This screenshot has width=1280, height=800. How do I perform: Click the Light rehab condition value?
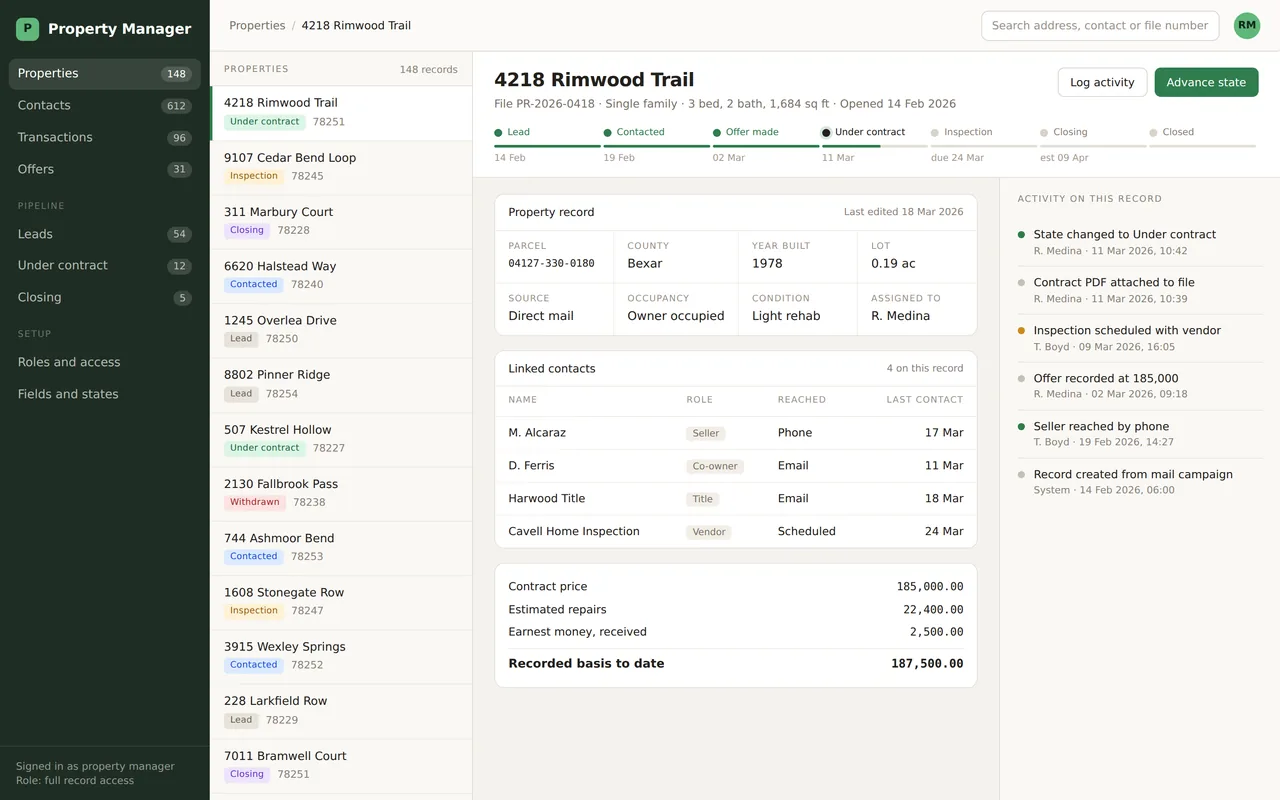(x=786, y=316)
